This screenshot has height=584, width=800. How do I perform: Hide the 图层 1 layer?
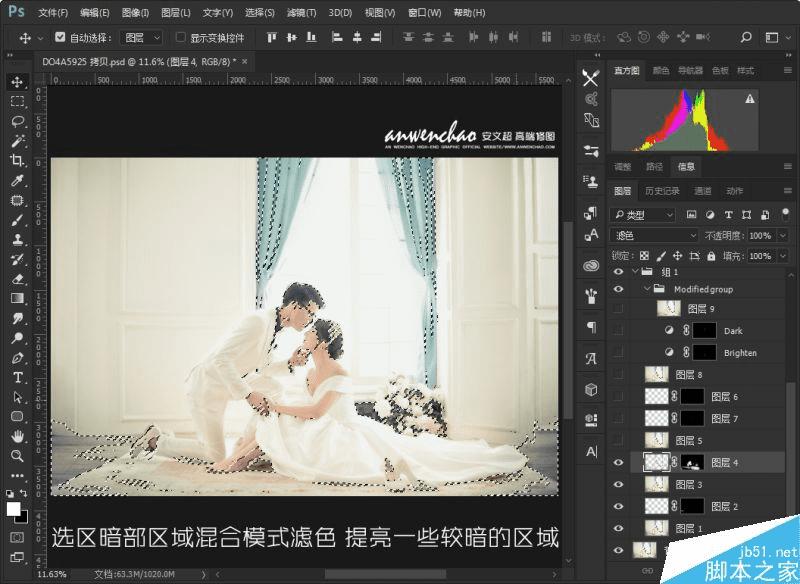(x=618, y=528)
